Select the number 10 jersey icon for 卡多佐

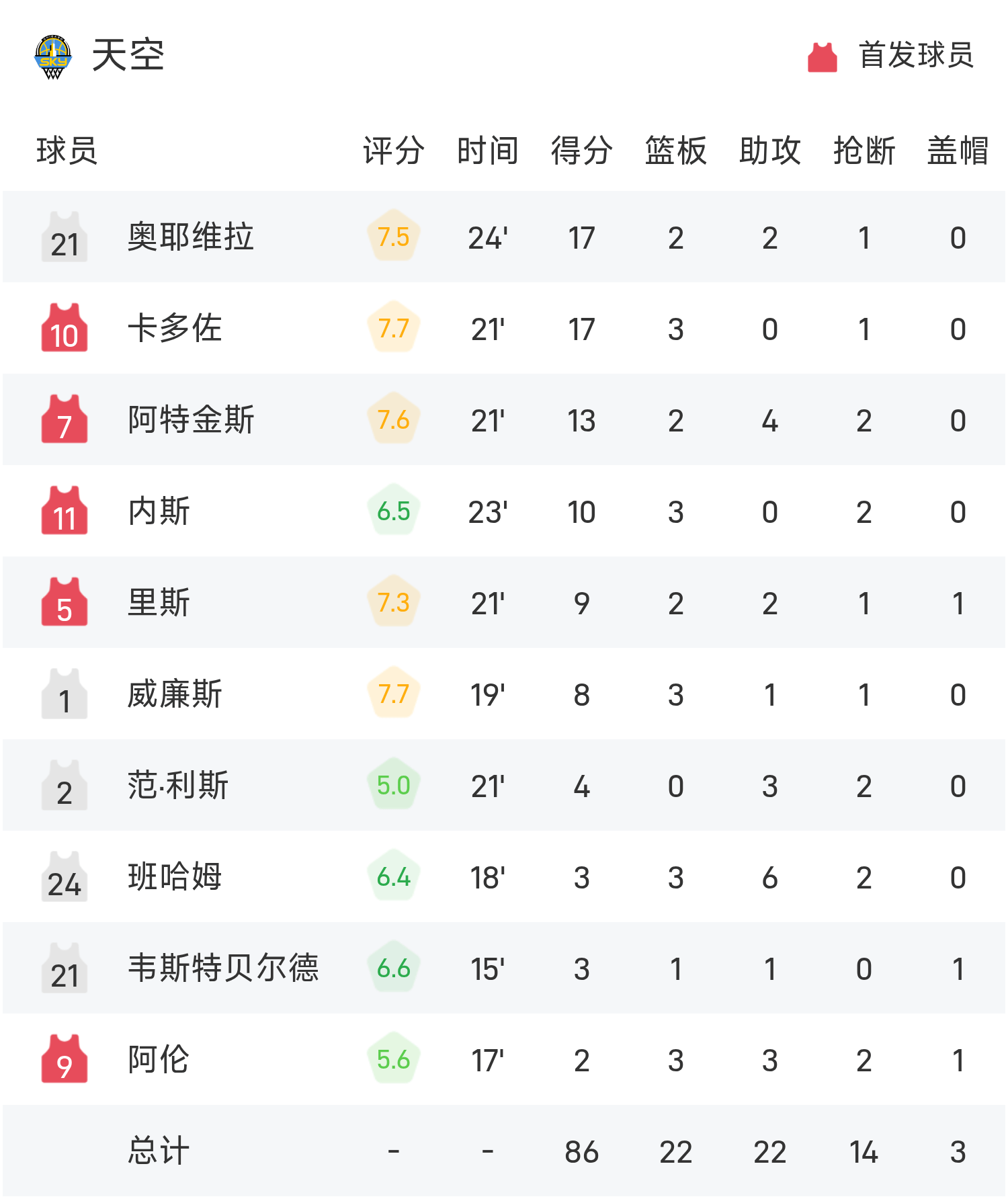(65, 327)
